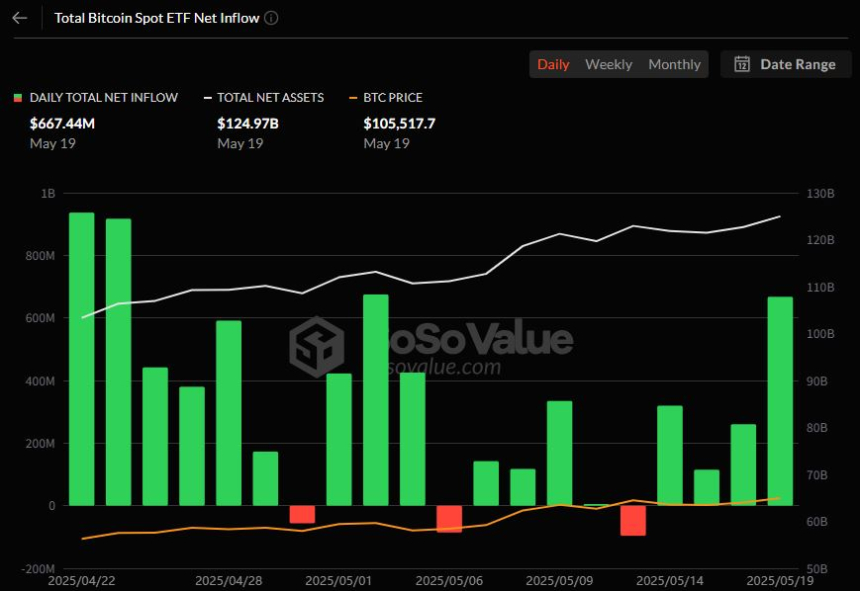Click the last green bar for May 19
The height and width of the screenshot is (591, 860).
[x=780, y=400]
